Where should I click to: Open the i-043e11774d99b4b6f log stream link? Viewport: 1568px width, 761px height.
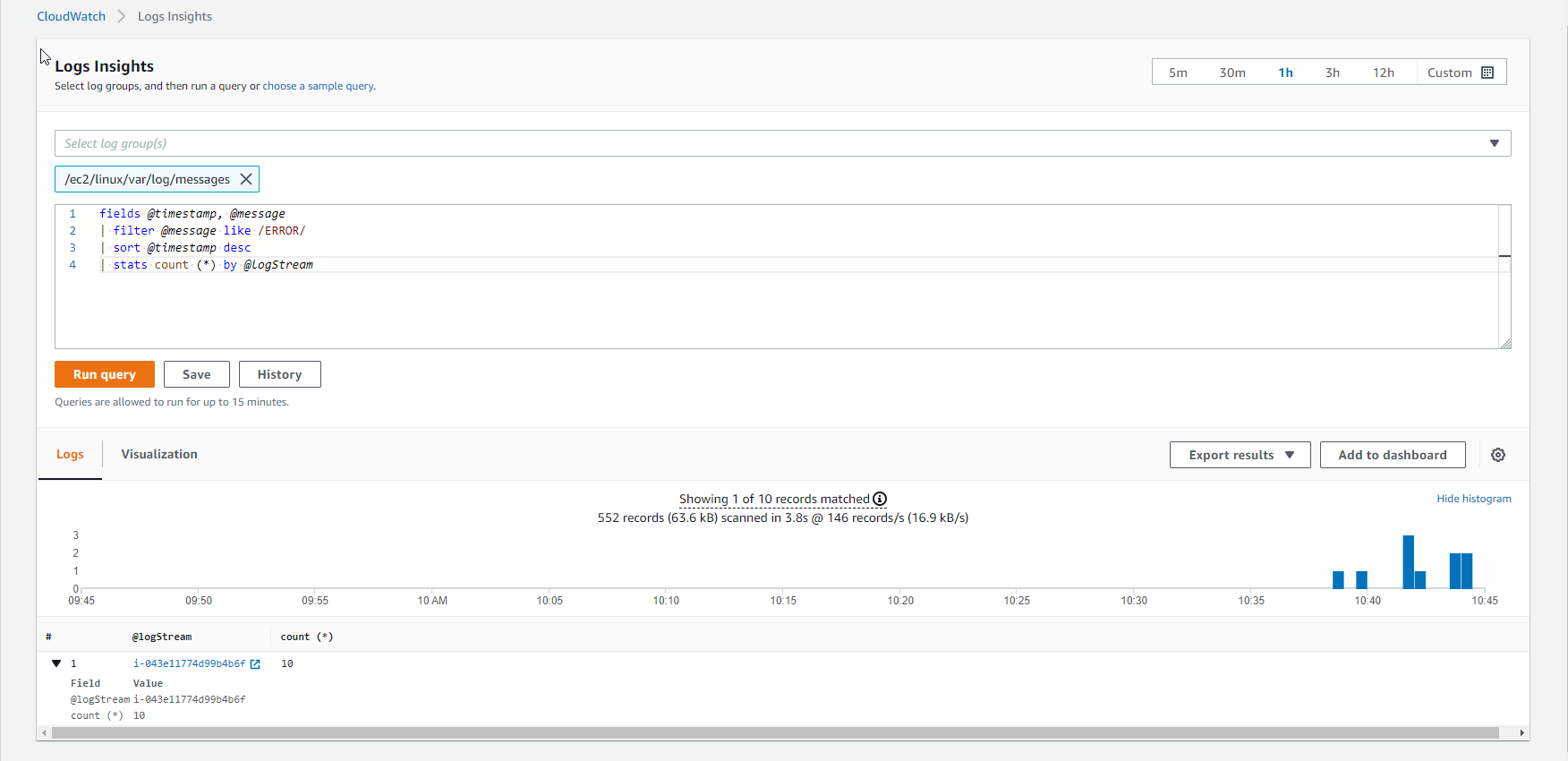click(x=189, y=663)
